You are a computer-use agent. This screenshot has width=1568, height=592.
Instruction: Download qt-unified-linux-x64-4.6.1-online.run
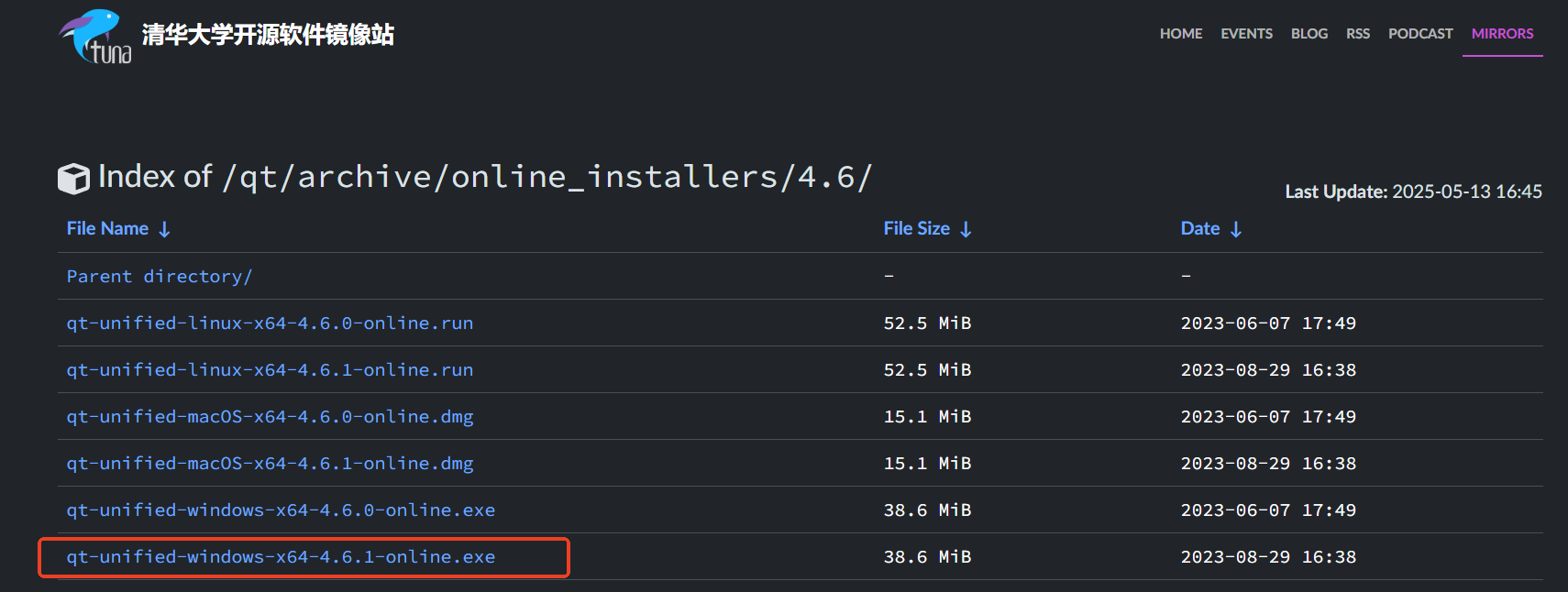point(270,369)
